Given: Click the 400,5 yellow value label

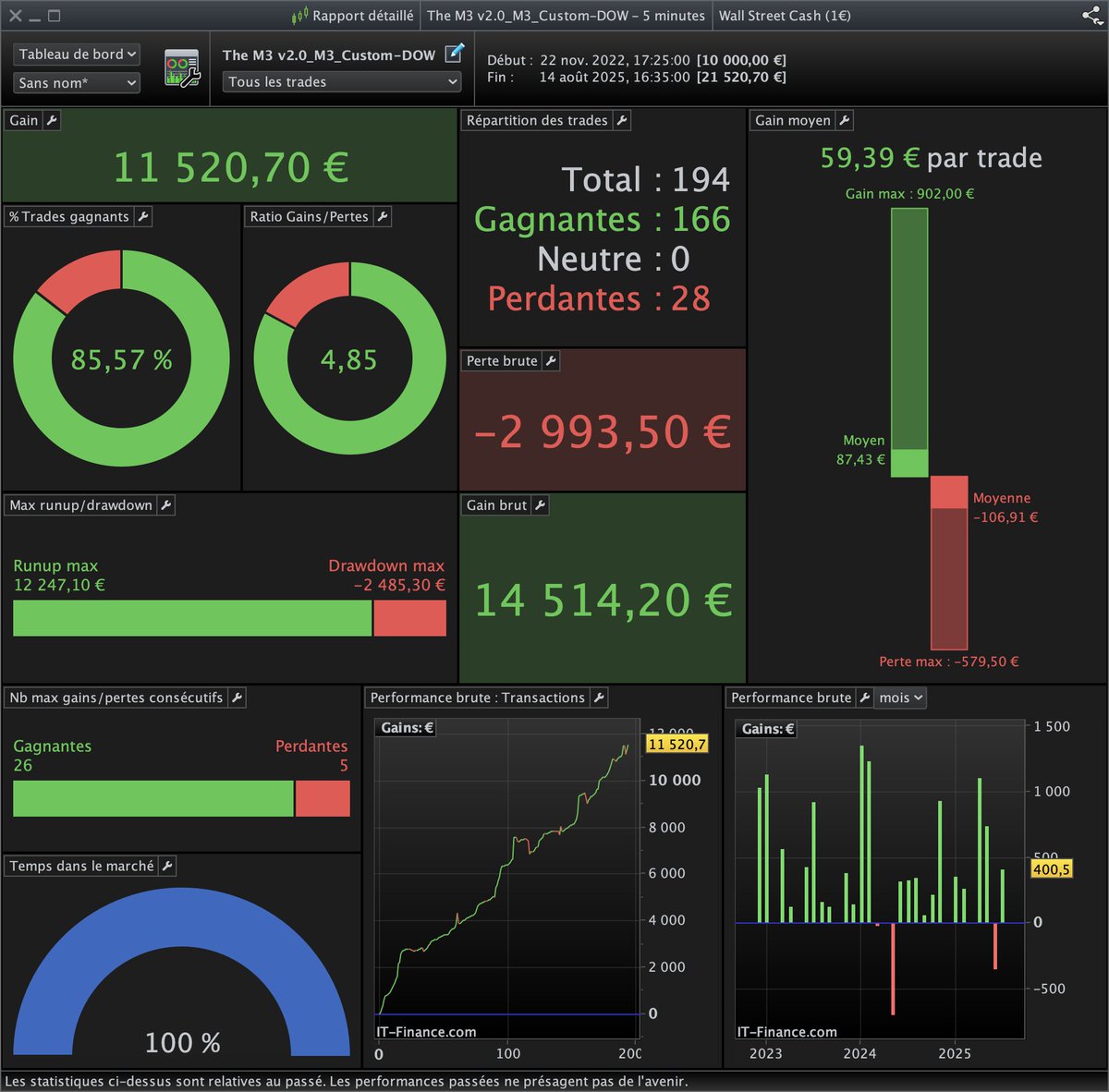Looking at the screenshot, I should [1052, 869].
